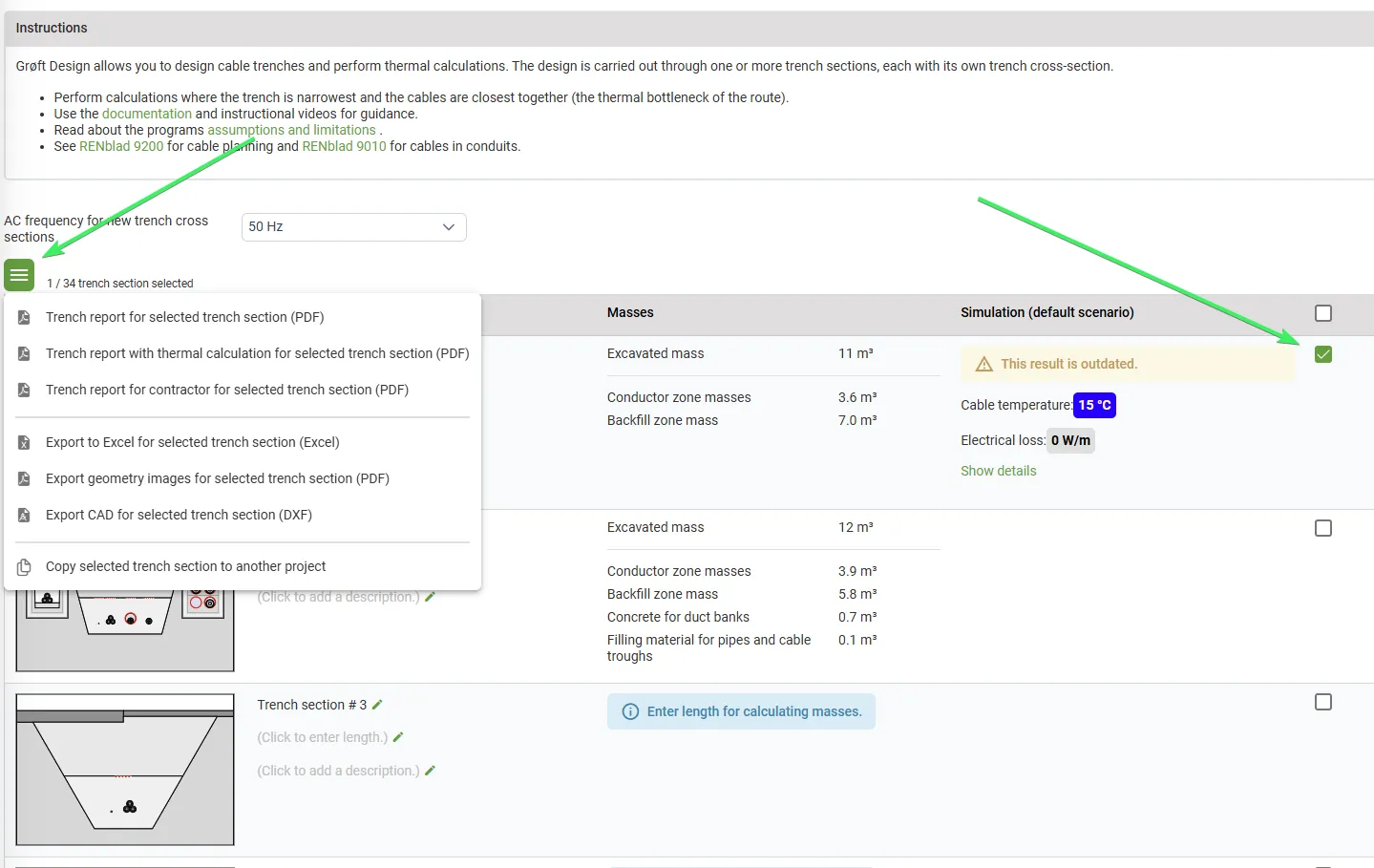This screenshot has height=868, width=1374.
Task: Click pencil icon beside section 3 description placeholder
Action: pos(430,771)
